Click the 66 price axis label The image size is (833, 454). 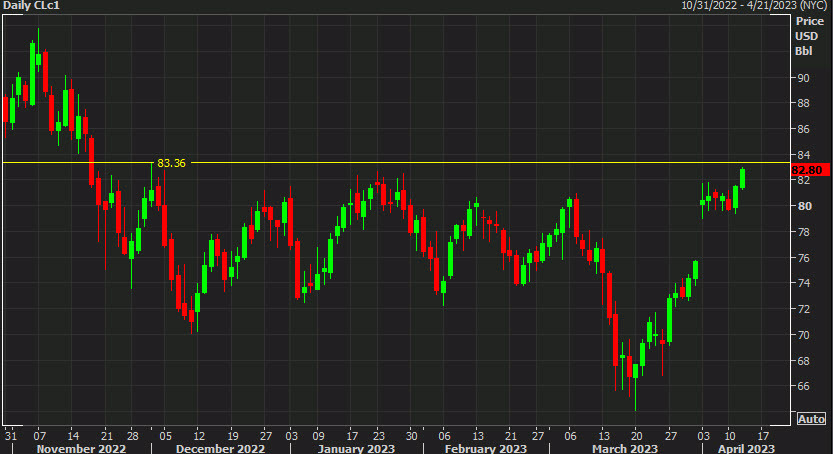pos(803,386)
